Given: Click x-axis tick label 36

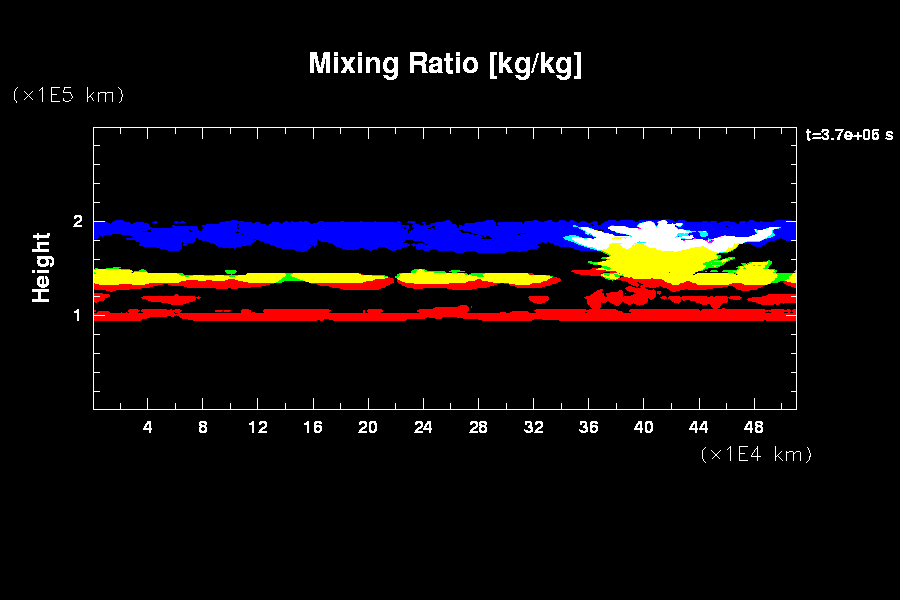Looking at the screenshot, I should click(x=588, y=428).
